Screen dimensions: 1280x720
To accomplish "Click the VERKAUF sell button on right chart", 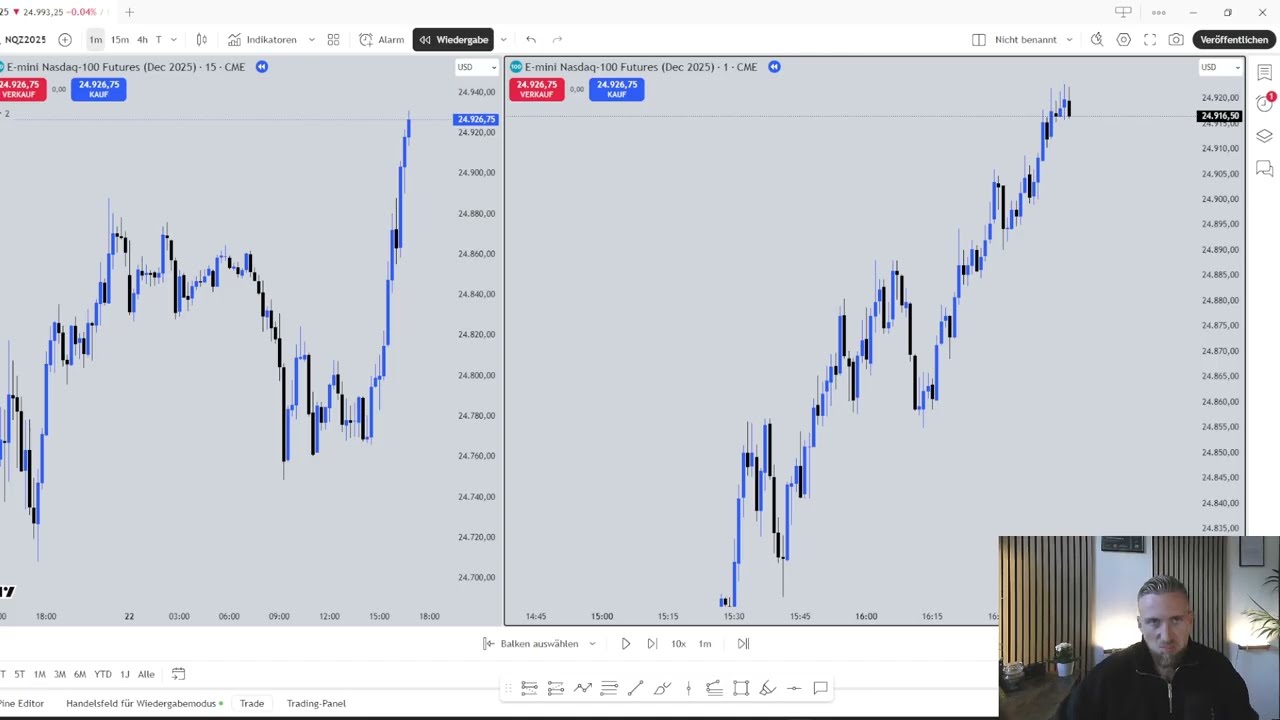I will [x=536, y=89].
